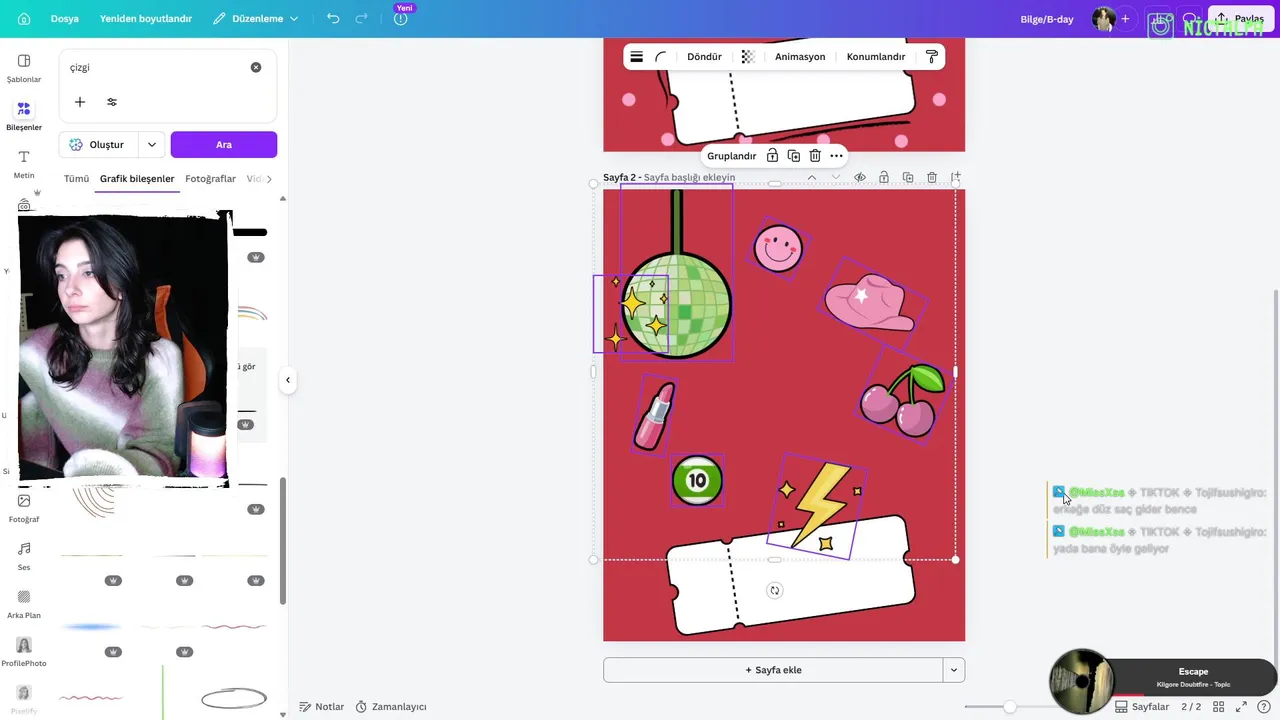This screenshot has height=720, width=1280.
Task: Open ProfilePhoto app in sidebar
Action: click(24, 652)
